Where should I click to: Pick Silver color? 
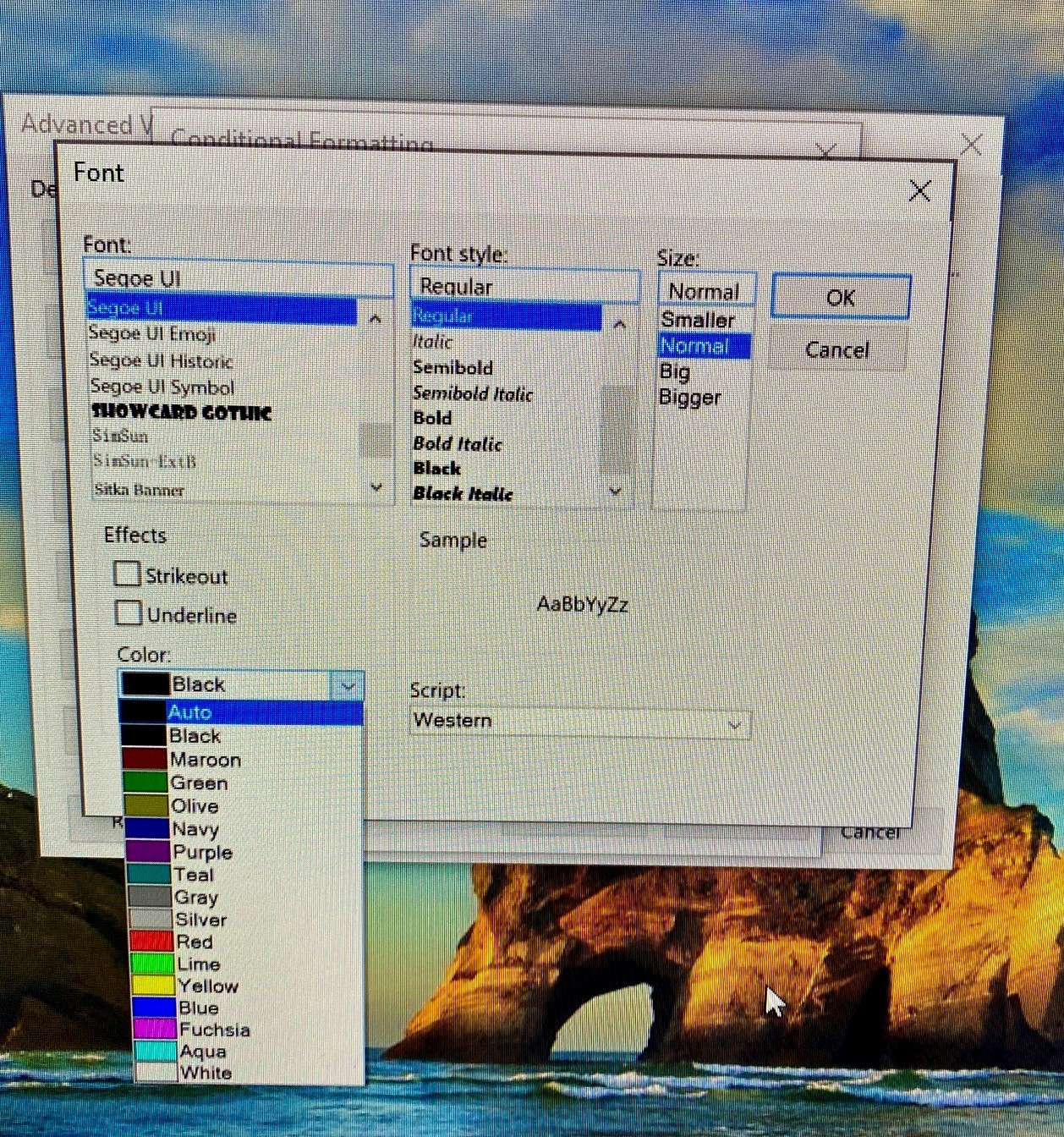247,920
